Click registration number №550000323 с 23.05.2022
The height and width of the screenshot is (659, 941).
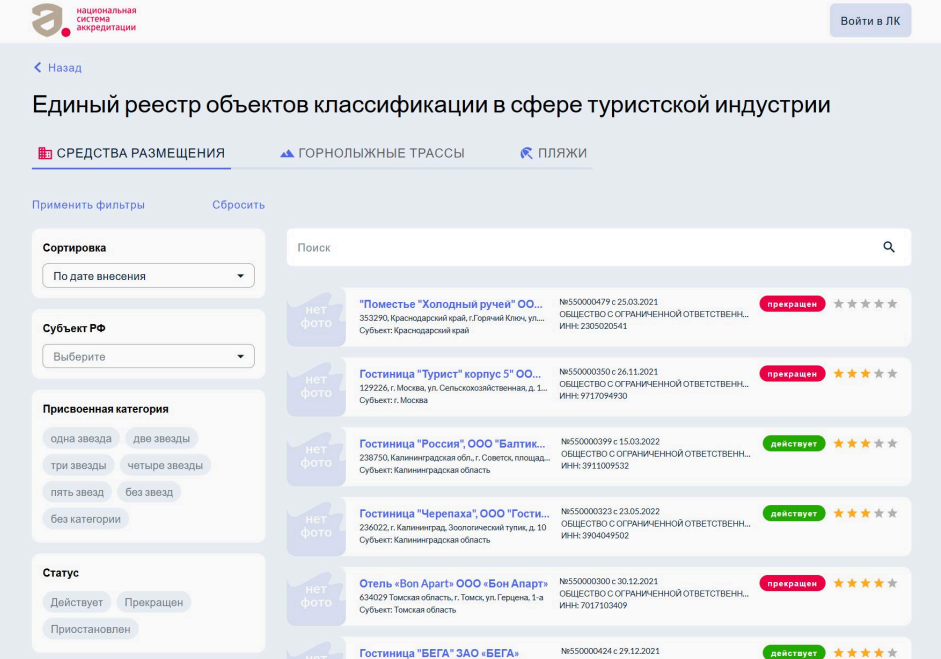click(x=610, y=511)
